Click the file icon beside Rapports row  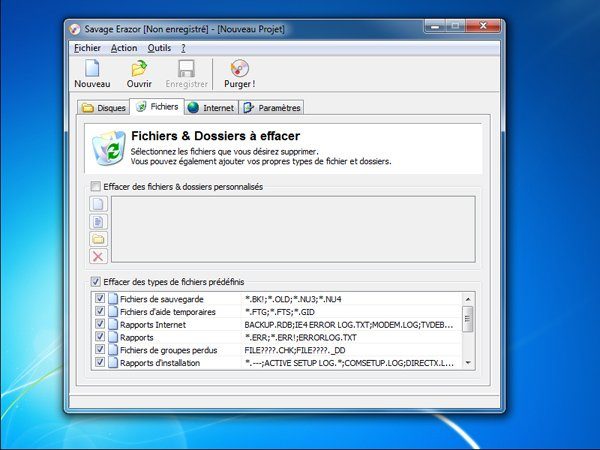112,337
